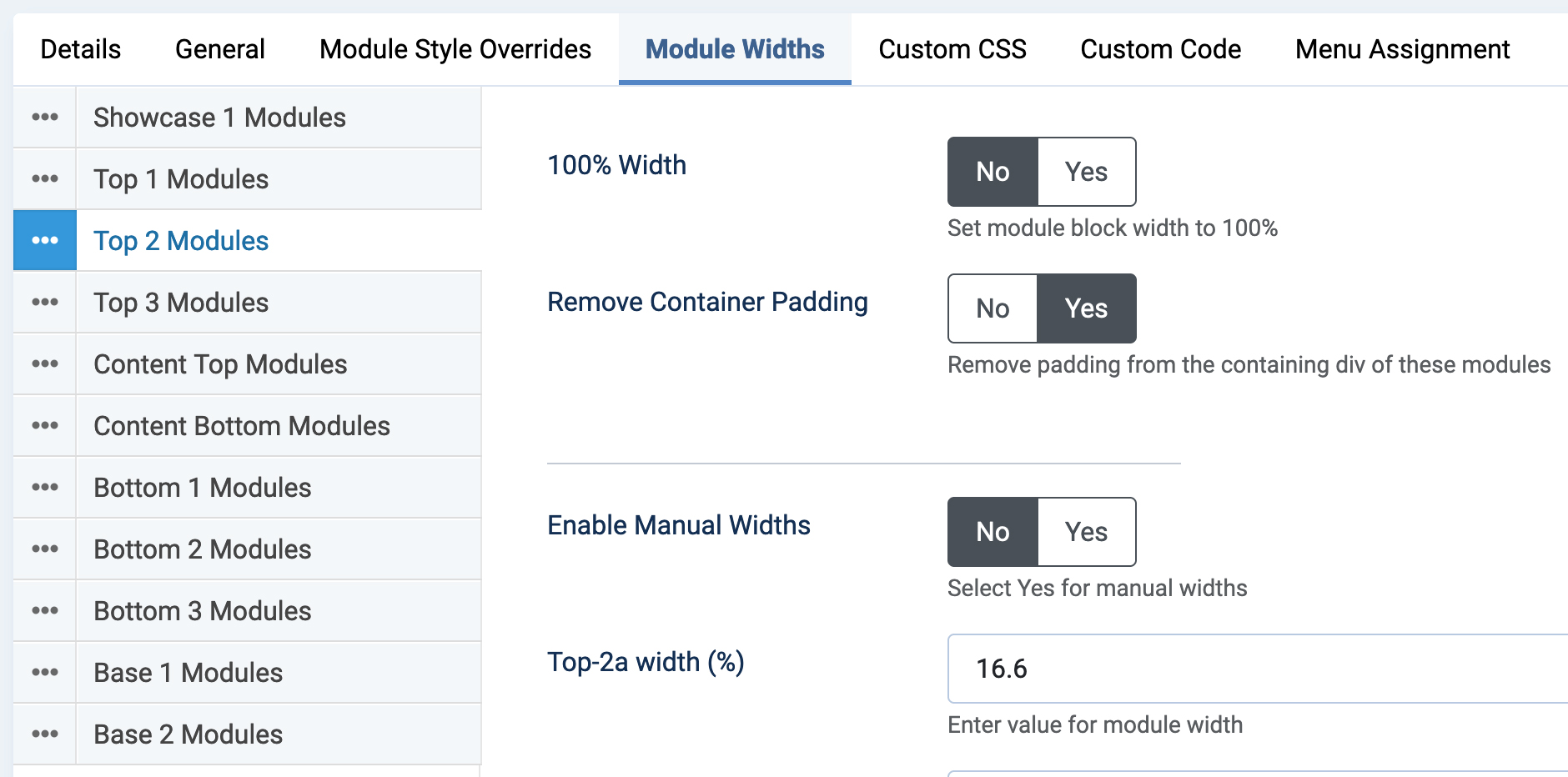The image size is (1568, 777).
Task: Open the Top 3 Modules section
Action: tap(183, 302)
